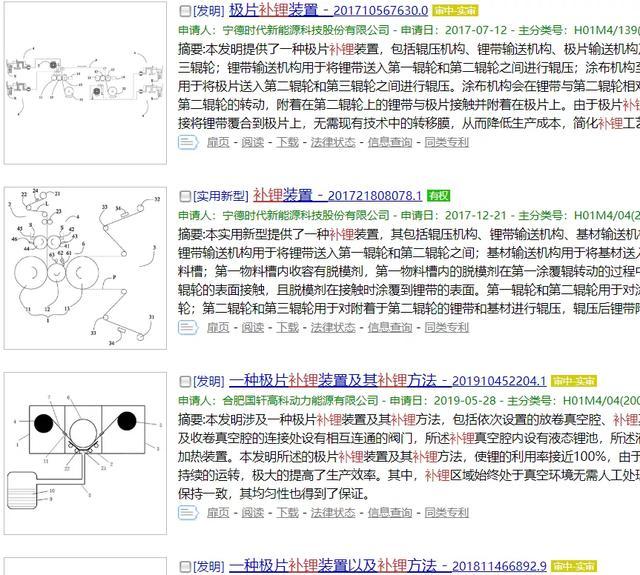Open the drawing thumbnail of patent 201910452204.1
The width and height of the screenshot is (640, 575).
pos(85,453)
